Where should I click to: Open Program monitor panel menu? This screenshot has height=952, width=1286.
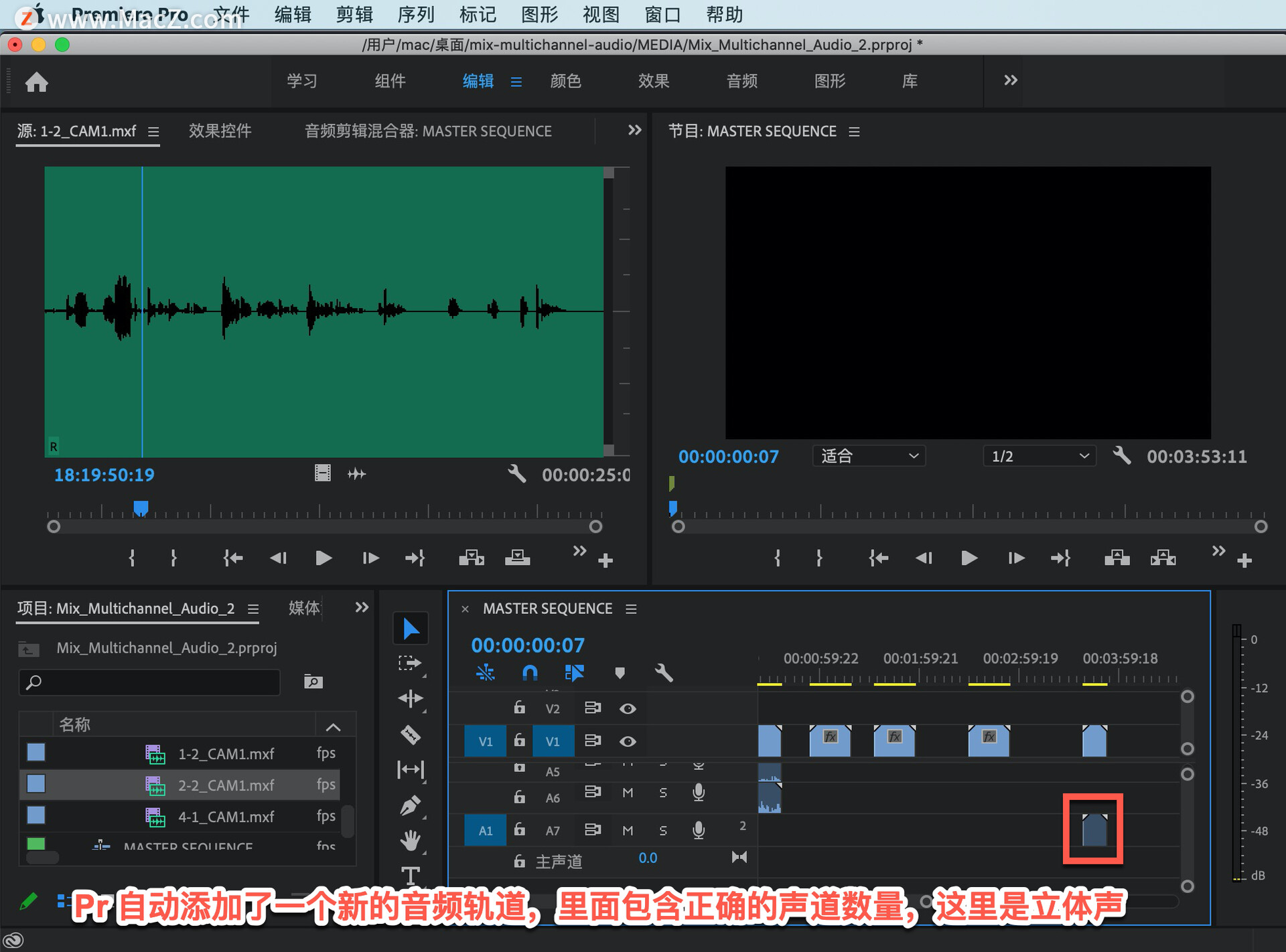pyautogui.click(x=854, y=131)
